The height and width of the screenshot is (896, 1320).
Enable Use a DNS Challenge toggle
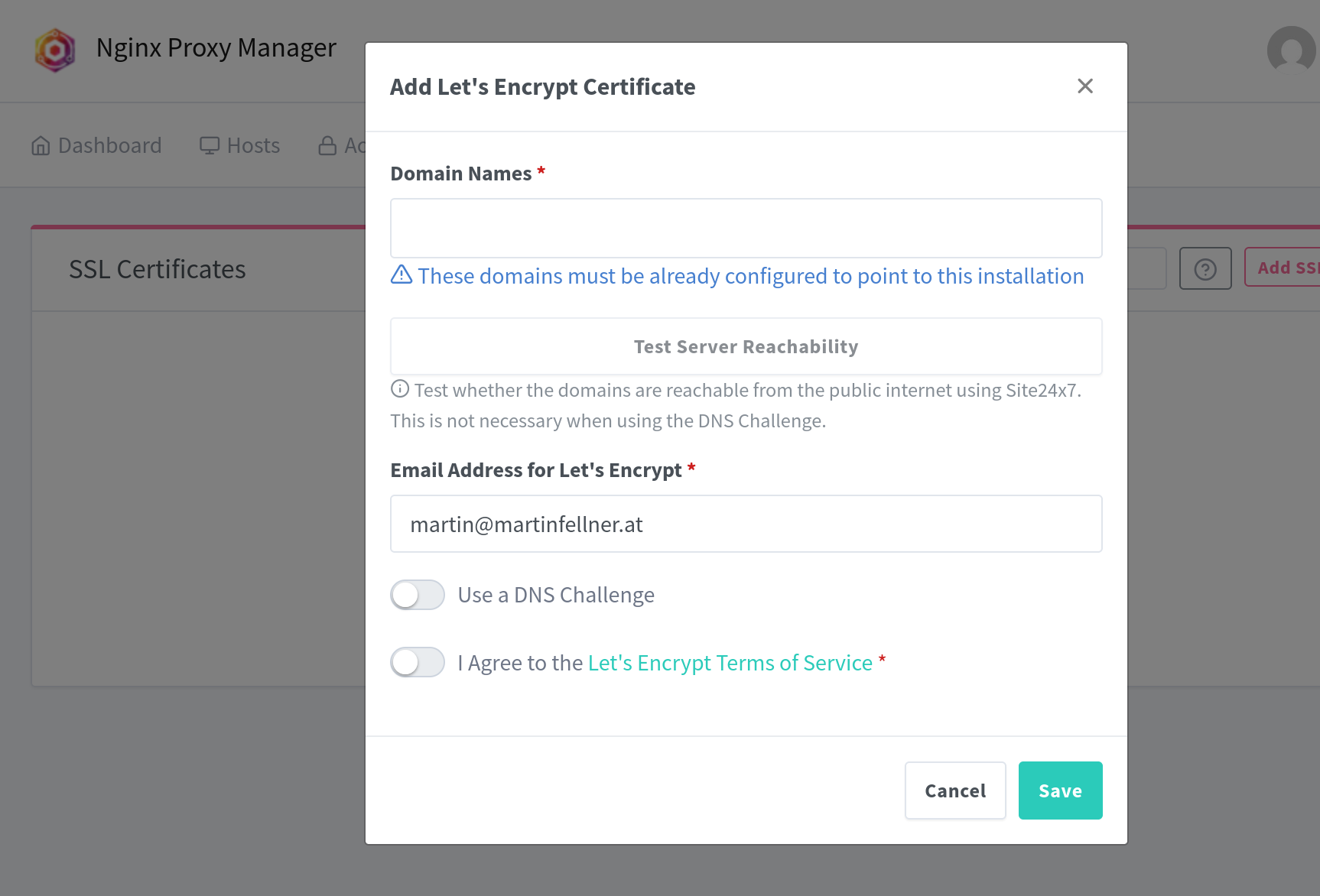pyautogui.click(x=418, y=595)
